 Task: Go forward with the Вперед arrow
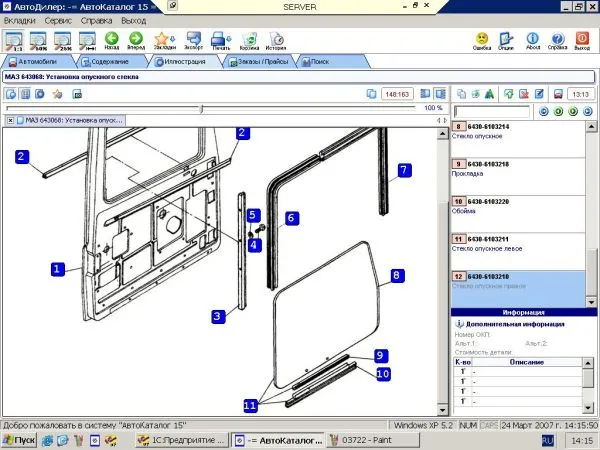[x=136, y=40]
